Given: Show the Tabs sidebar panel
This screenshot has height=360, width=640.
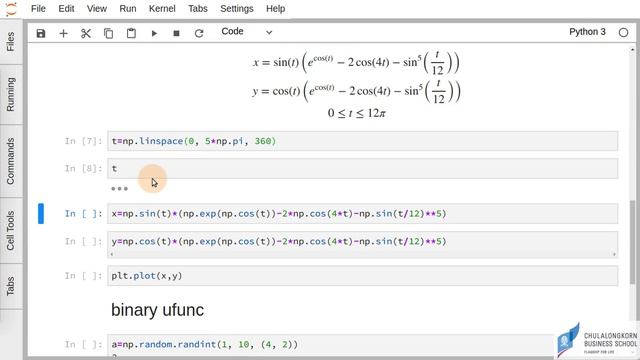Looking at the screenshot, I should [11, 286].
